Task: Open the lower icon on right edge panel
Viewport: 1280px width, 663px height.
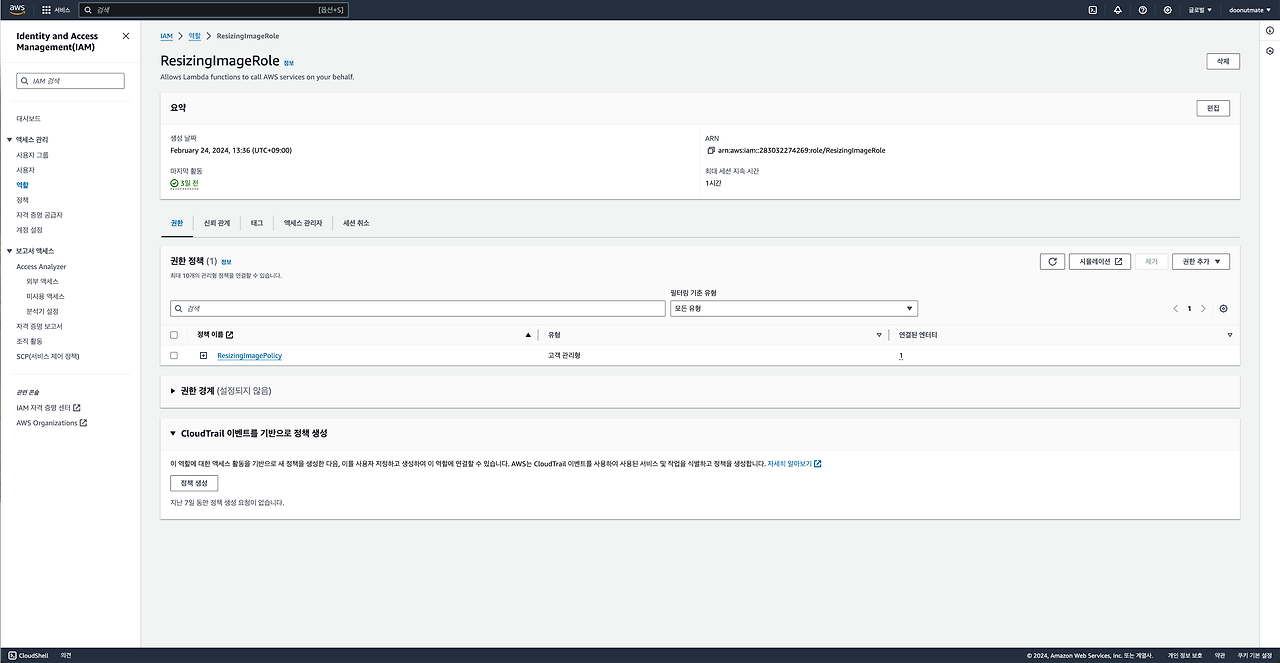Action: (x=1270, y=51)
